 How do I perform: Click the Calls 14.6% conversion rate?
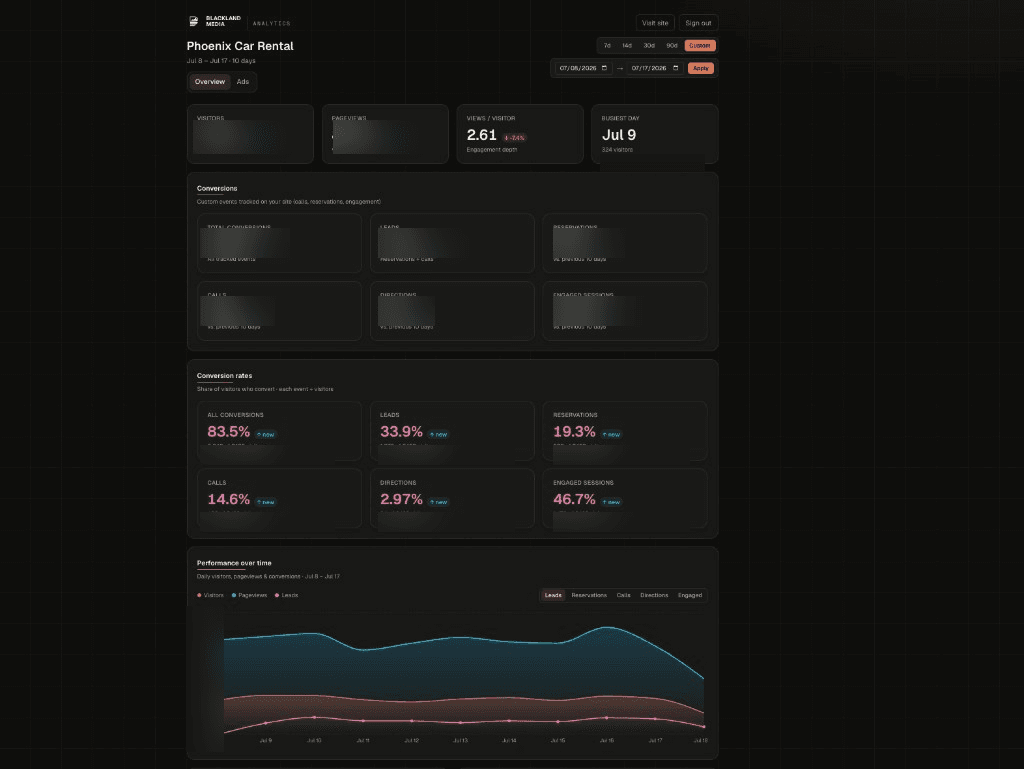[229, 499]
